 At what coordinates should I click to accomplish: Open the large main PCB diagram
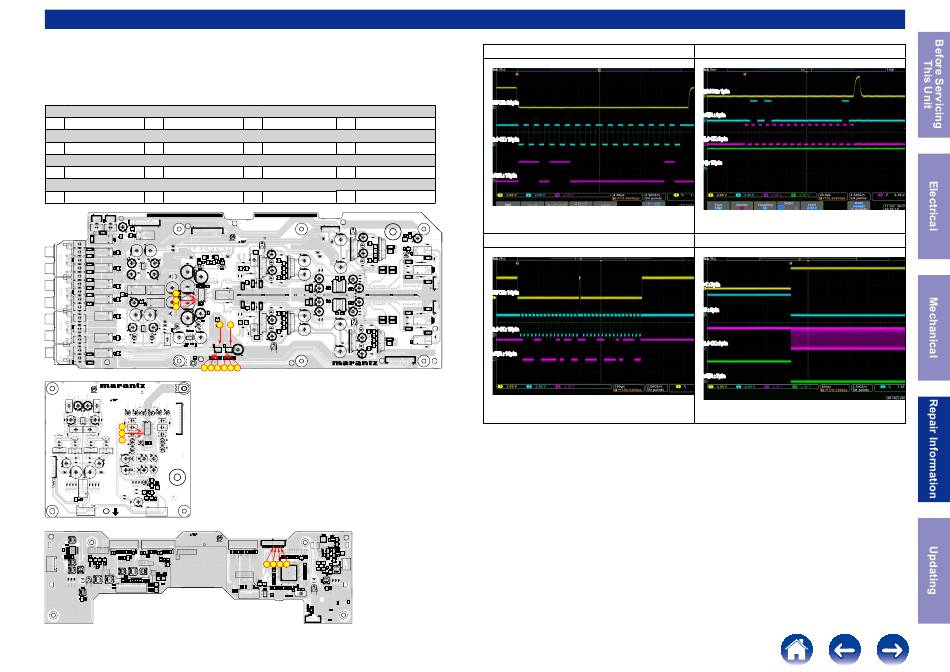pyautogui.click(x=244, y=291)
